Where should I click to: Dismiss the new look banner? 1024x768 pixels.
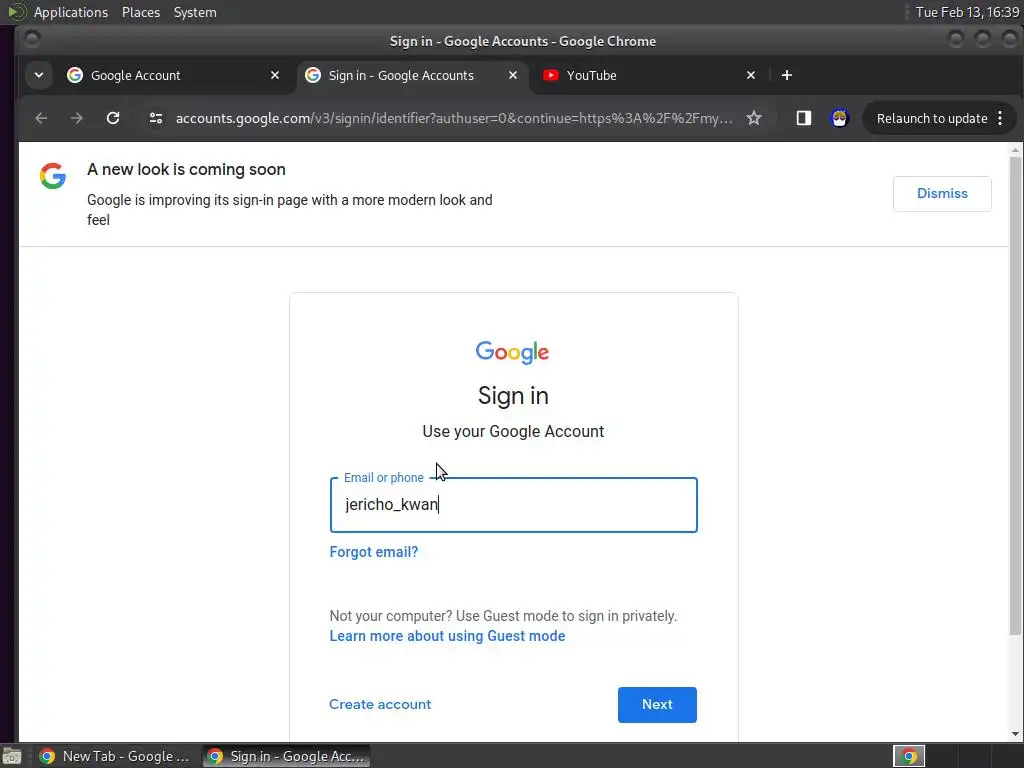[942, 193]
